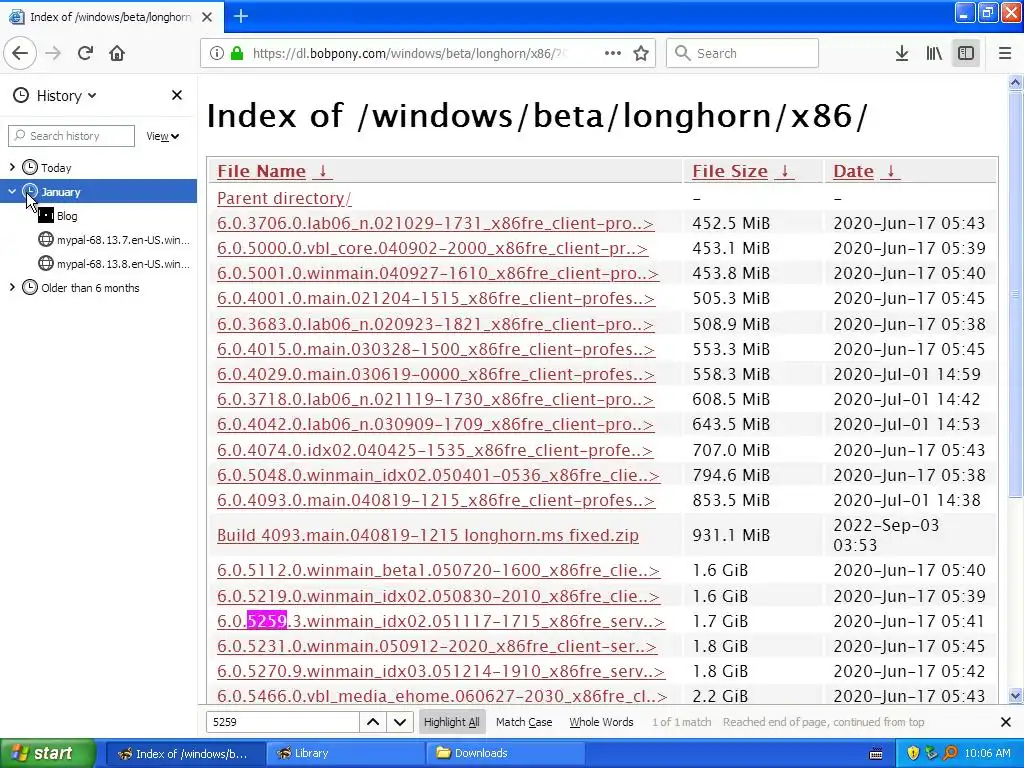The height and width of the screenshot is (768, 1024).
Task: Click the Date column down arrow
Action: [x=891, y=171]
